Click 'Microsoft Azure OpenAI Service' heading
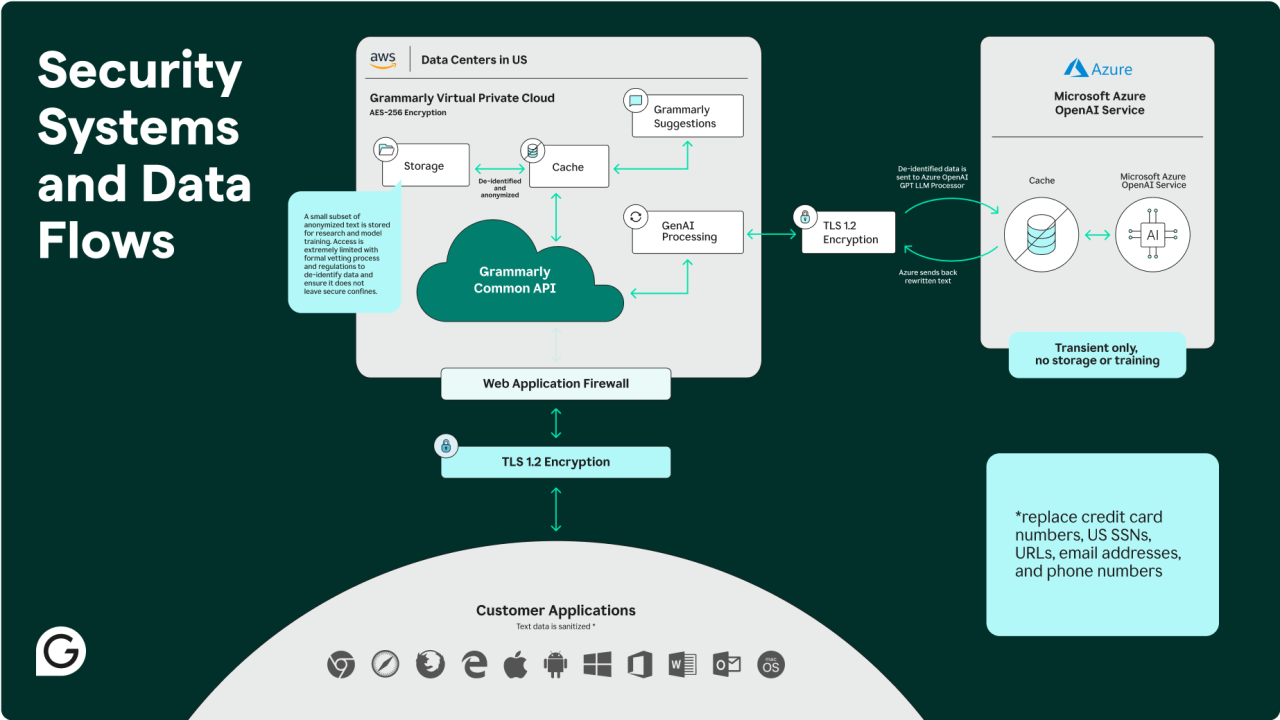The height and width of the screenshot is (720, 1280). 1100,103
